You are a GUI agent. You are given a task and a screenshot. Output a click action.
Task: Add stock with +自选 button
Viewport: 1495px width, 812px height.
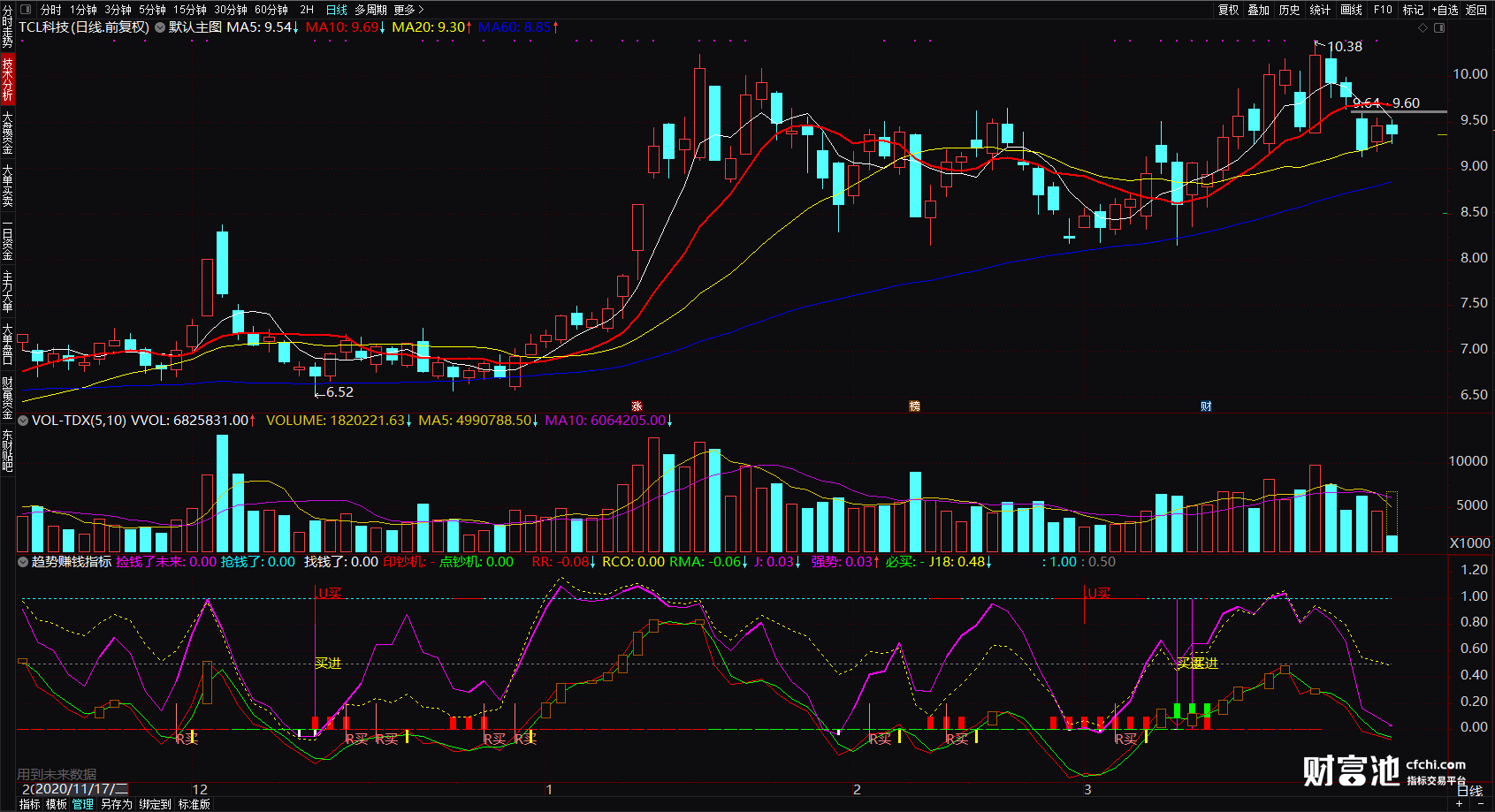point(1445,10)
